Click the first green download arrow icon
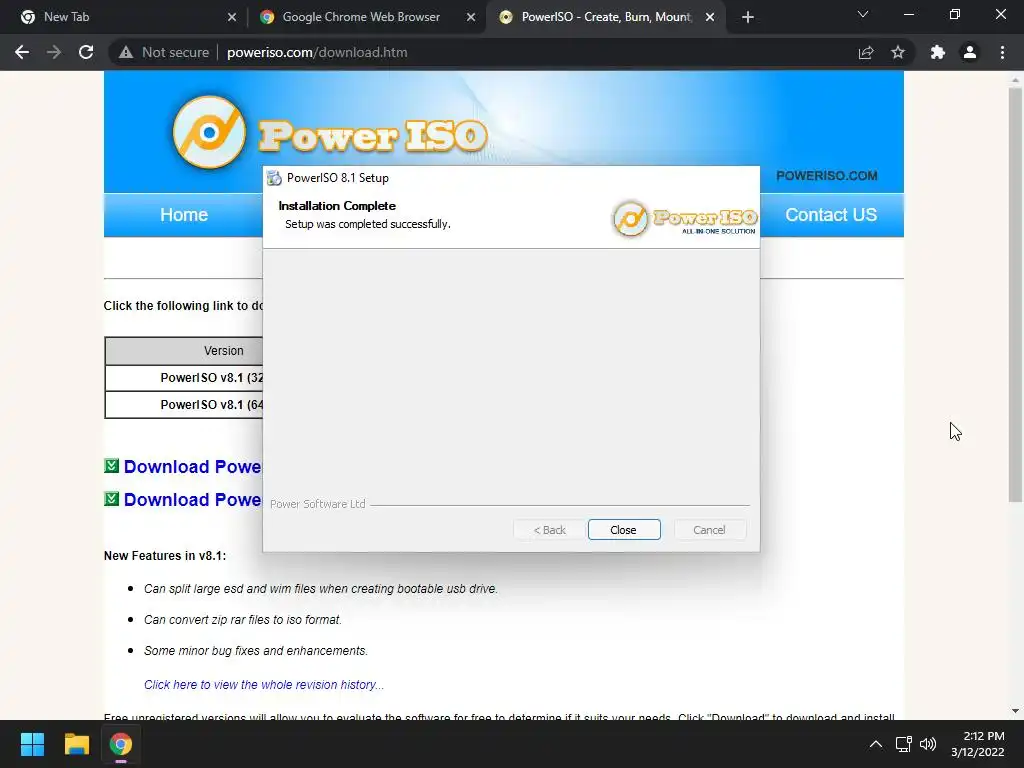Image resolution: width=1024 pixels, height=768 pixels. [x=112, y=466]
